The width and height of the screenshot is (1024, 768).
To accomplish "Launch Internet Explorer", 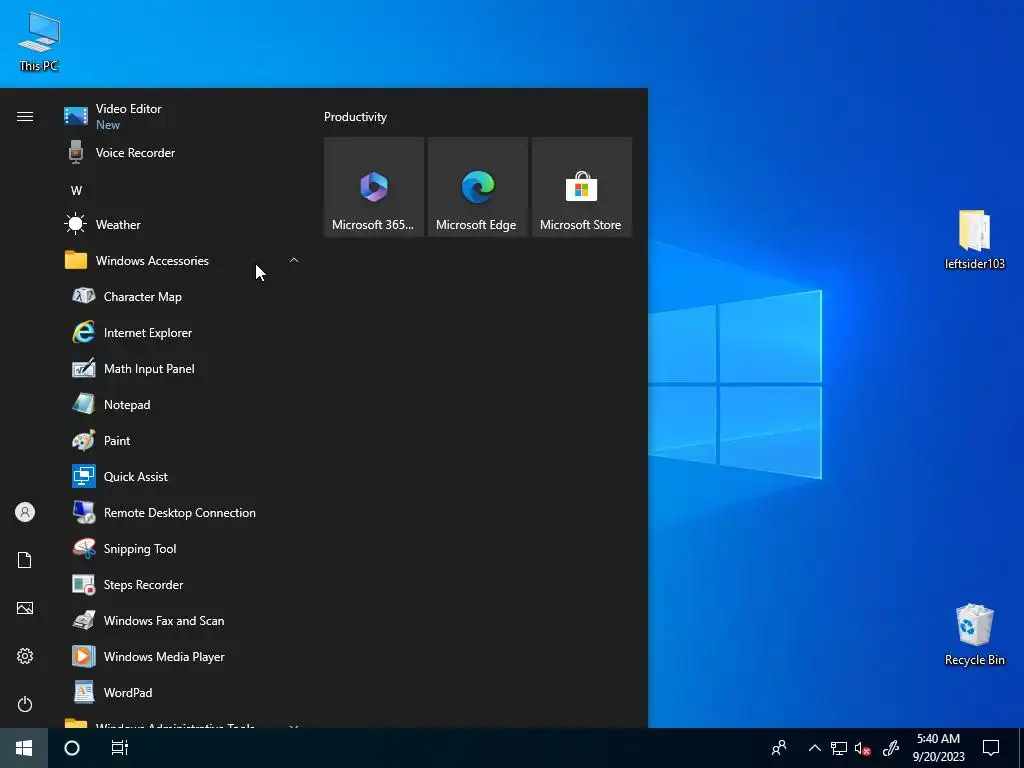I will (183, 332).
